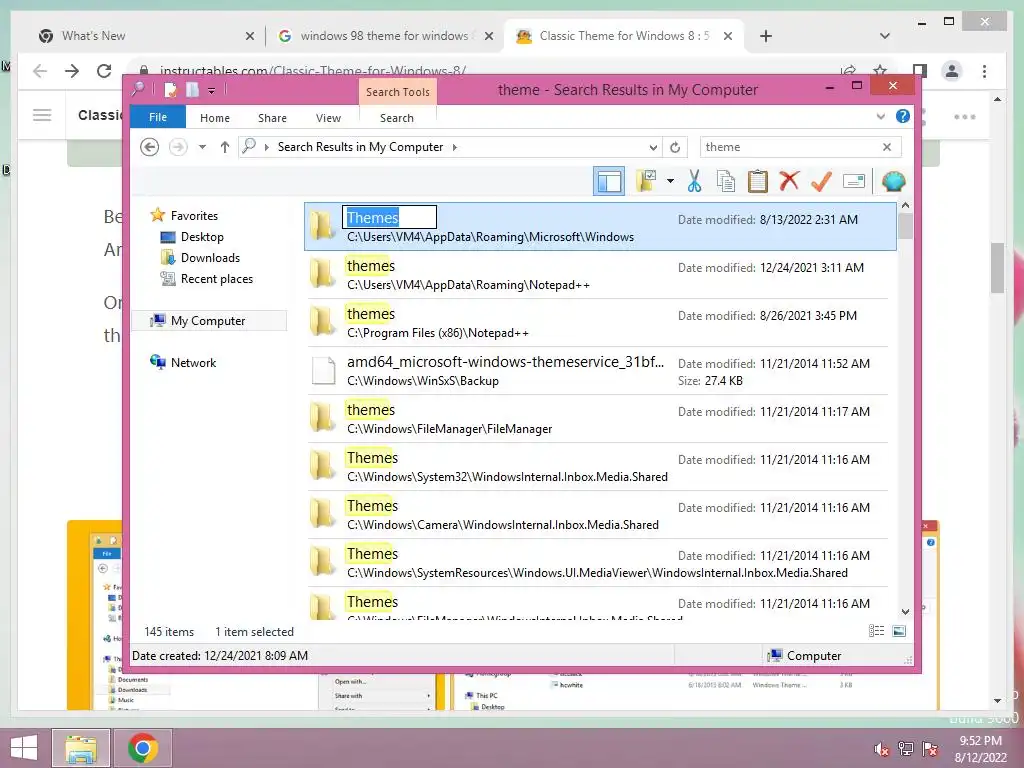This screenshot has height=768, width=1024.
Task: Click the Email envelope toolbar icon
Action: [854, 181]
